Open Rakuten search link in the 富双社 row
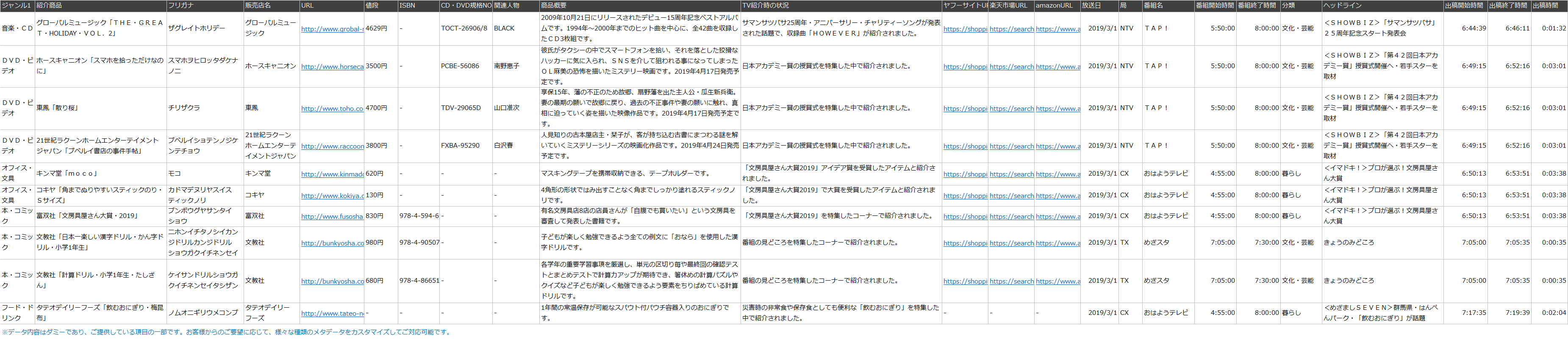1568x342 pixels. (x=1011, y=217)
